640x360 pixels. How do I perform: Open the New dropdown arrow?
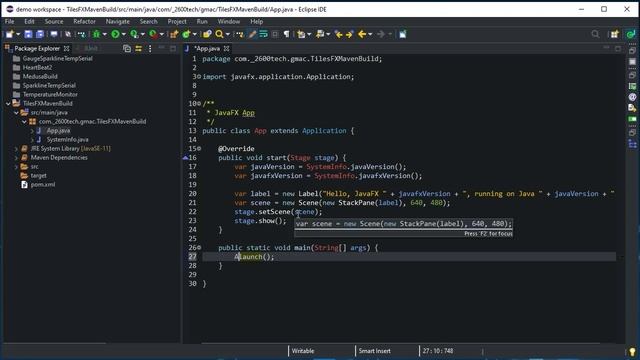point(18,34)
